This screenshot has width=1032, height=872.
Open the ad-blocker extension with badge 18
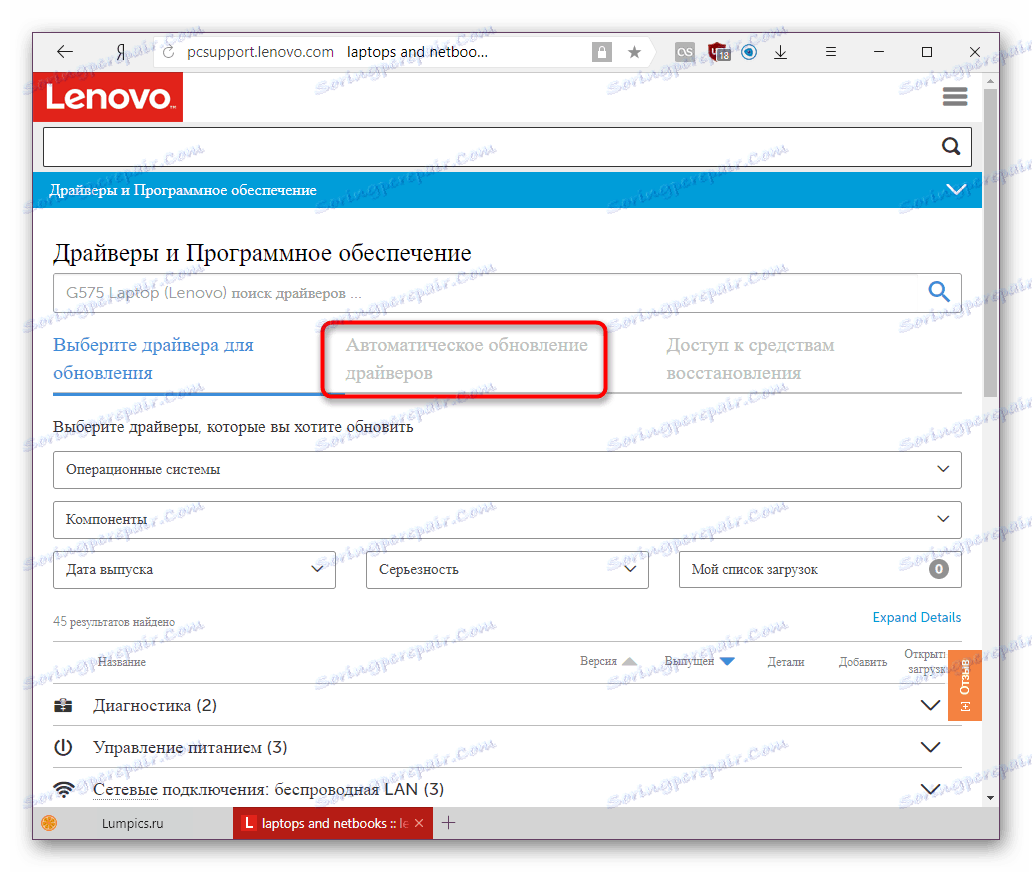click(718, 51)
